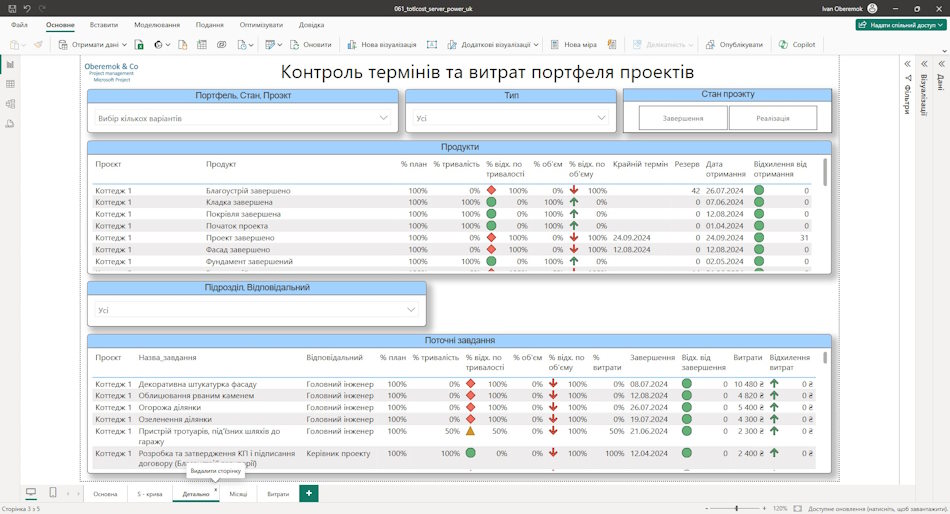
Task: Close the Детально page tab
Action: [x=215, y=490]
